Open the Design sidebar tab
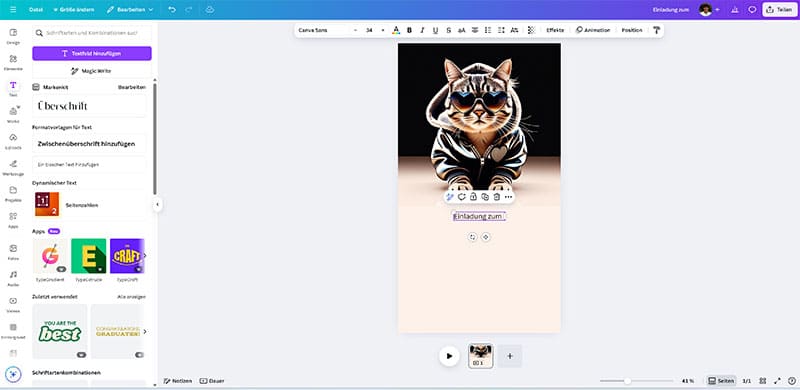The image size is (800, 390). (x=13, y=36)
